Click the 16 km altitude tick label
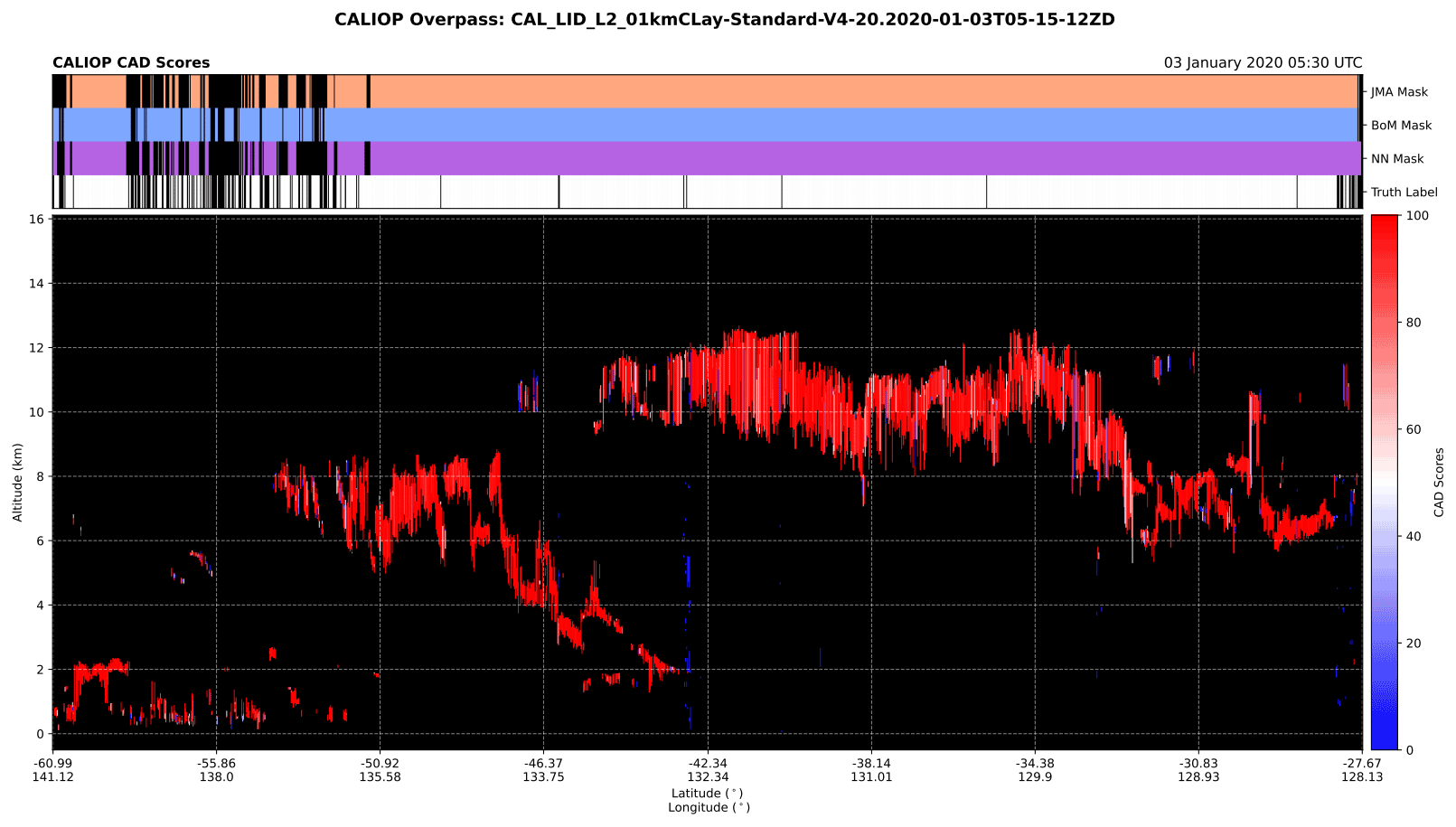Viewport: 1456px width, 827px height. pos(36,219)
